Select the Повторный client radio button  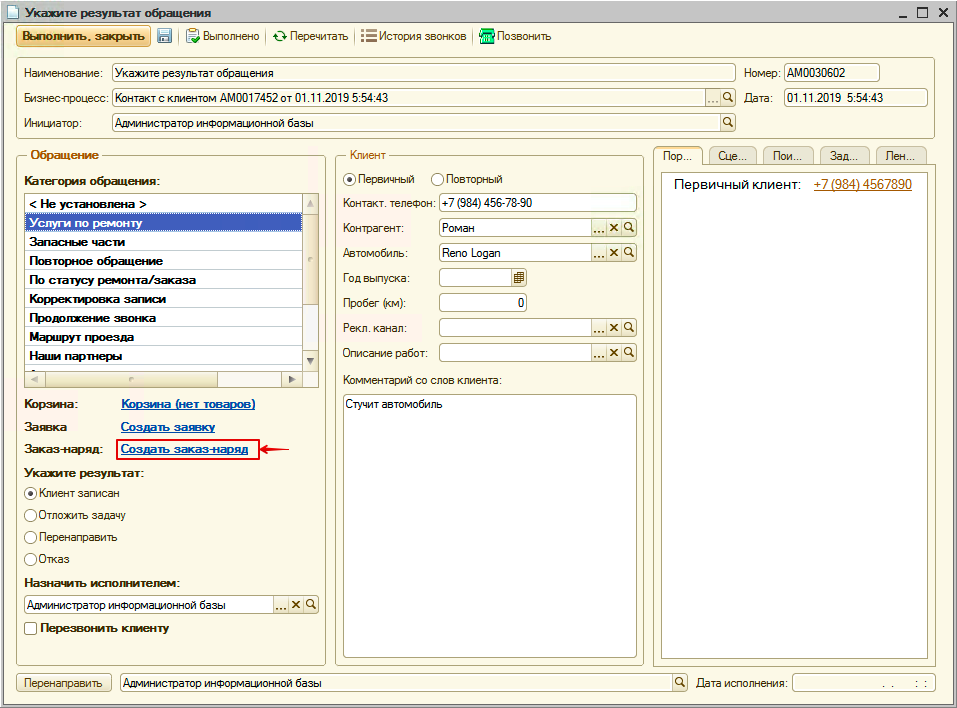(x=437, y=179)
